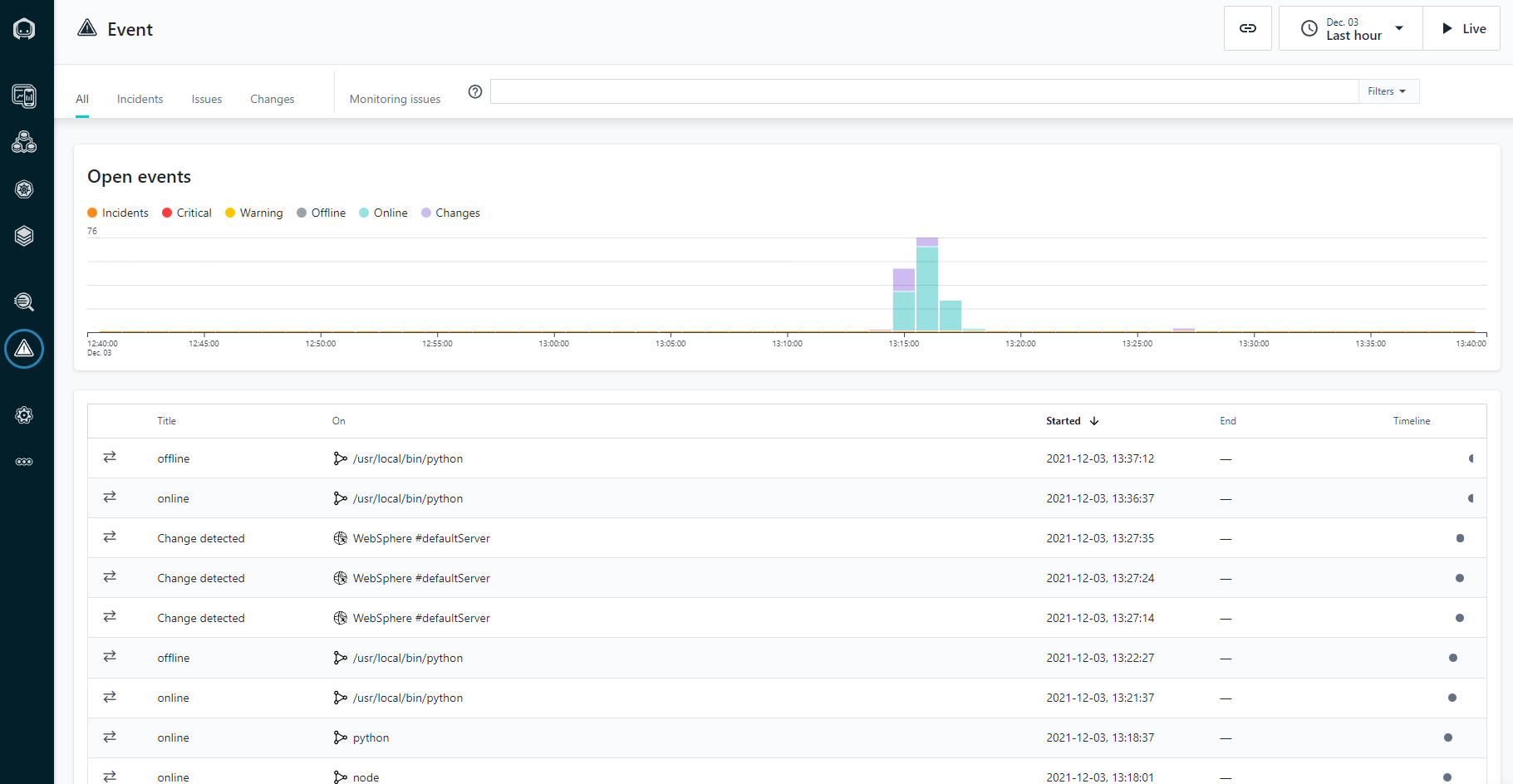Viewport: 1513px width, 784px height.
Task: Open /usr/local/bin/python link at 13:36:37
Action: click(408, 498)
